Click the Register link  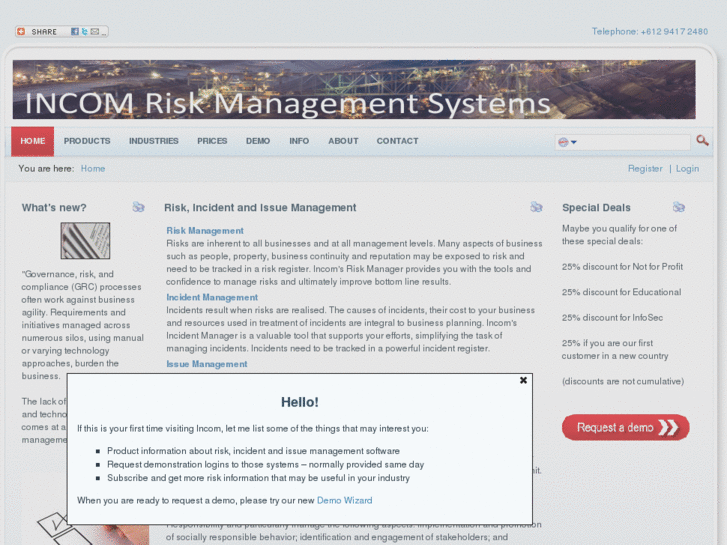pos(645,168)
